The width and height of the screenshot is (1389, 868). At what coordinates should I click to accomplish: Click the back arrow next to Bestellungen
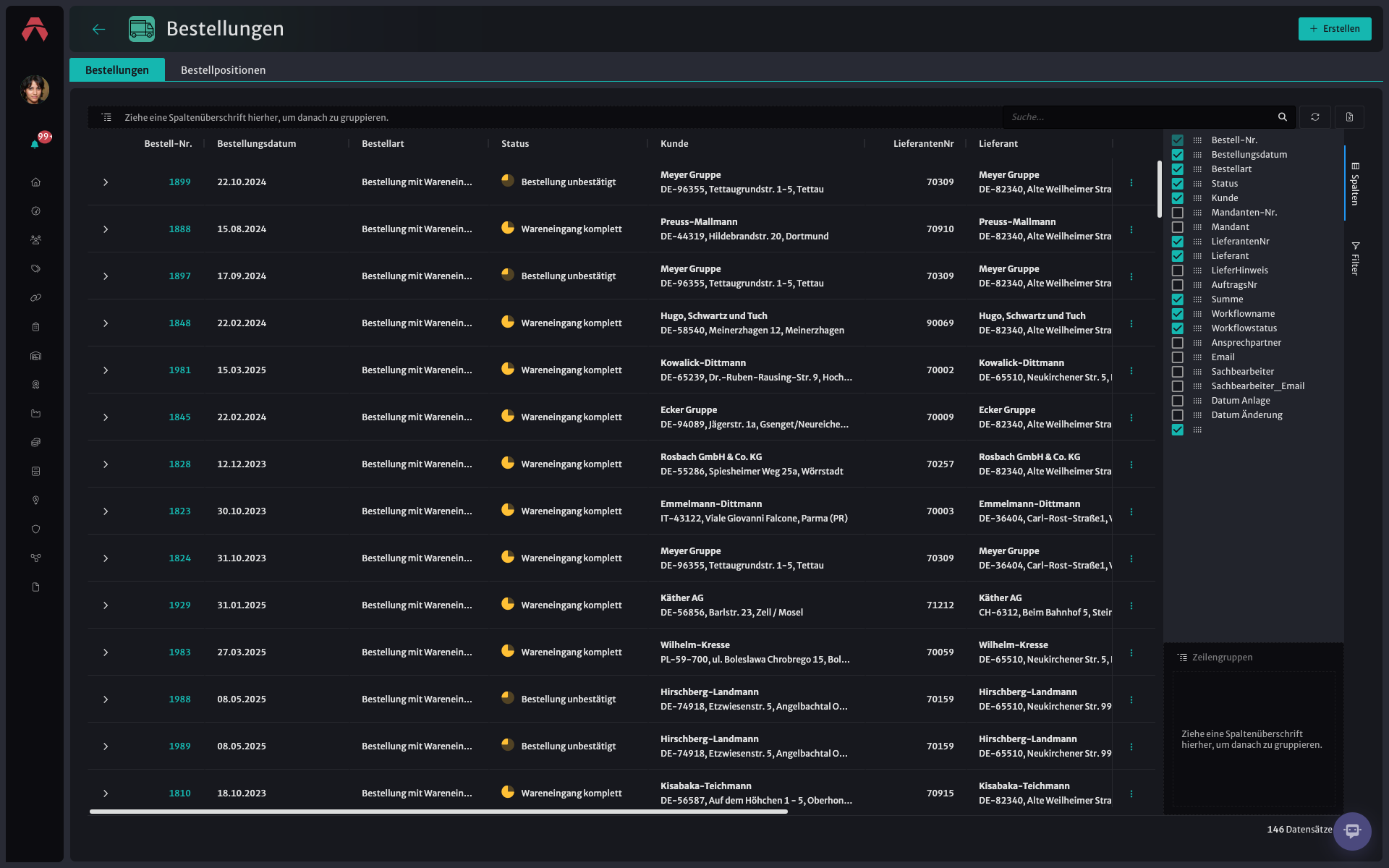point(99,29)
